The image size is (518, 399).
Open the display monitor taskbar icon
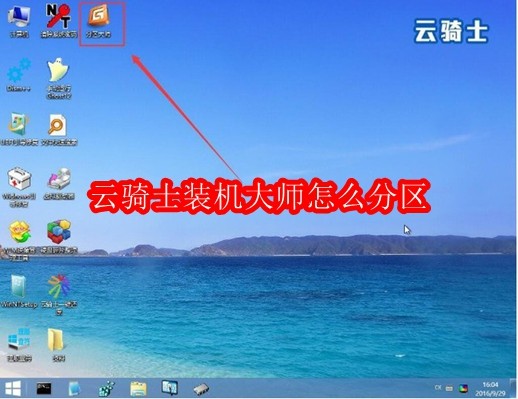[x=170, y=388]
